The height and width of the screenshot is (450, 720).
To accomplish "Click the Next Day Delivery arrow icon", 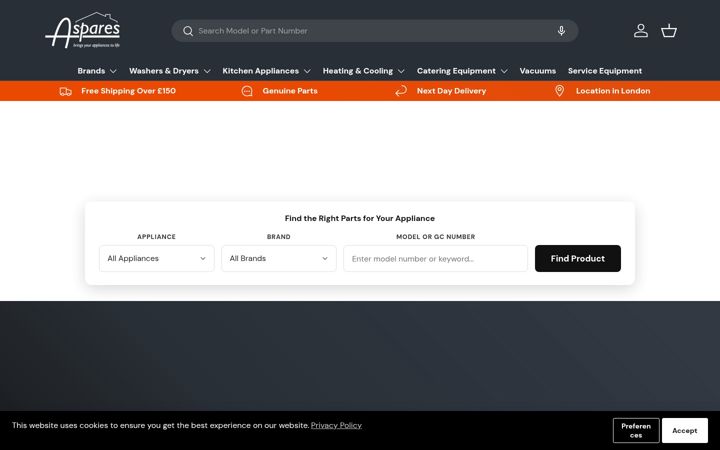I will (x=401, y=91).
